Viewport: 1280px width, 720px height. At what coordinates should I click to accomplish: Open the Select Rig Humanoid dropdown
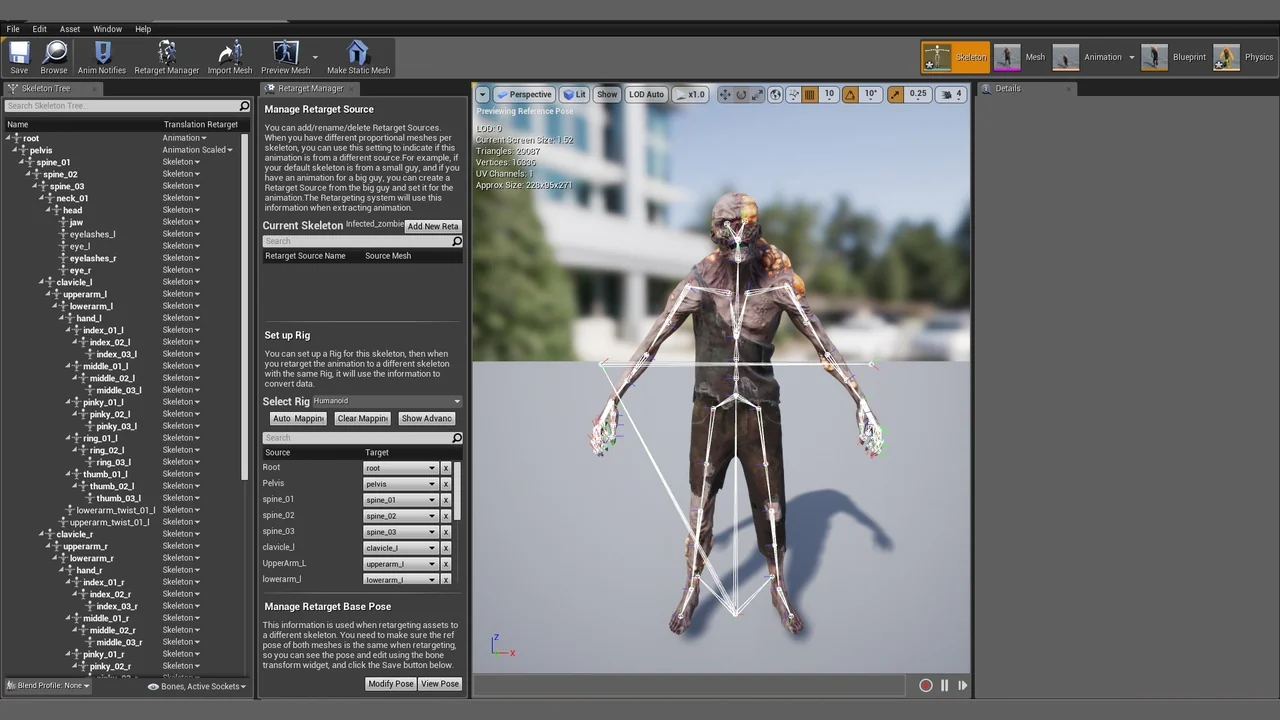[x=387, y=401]
